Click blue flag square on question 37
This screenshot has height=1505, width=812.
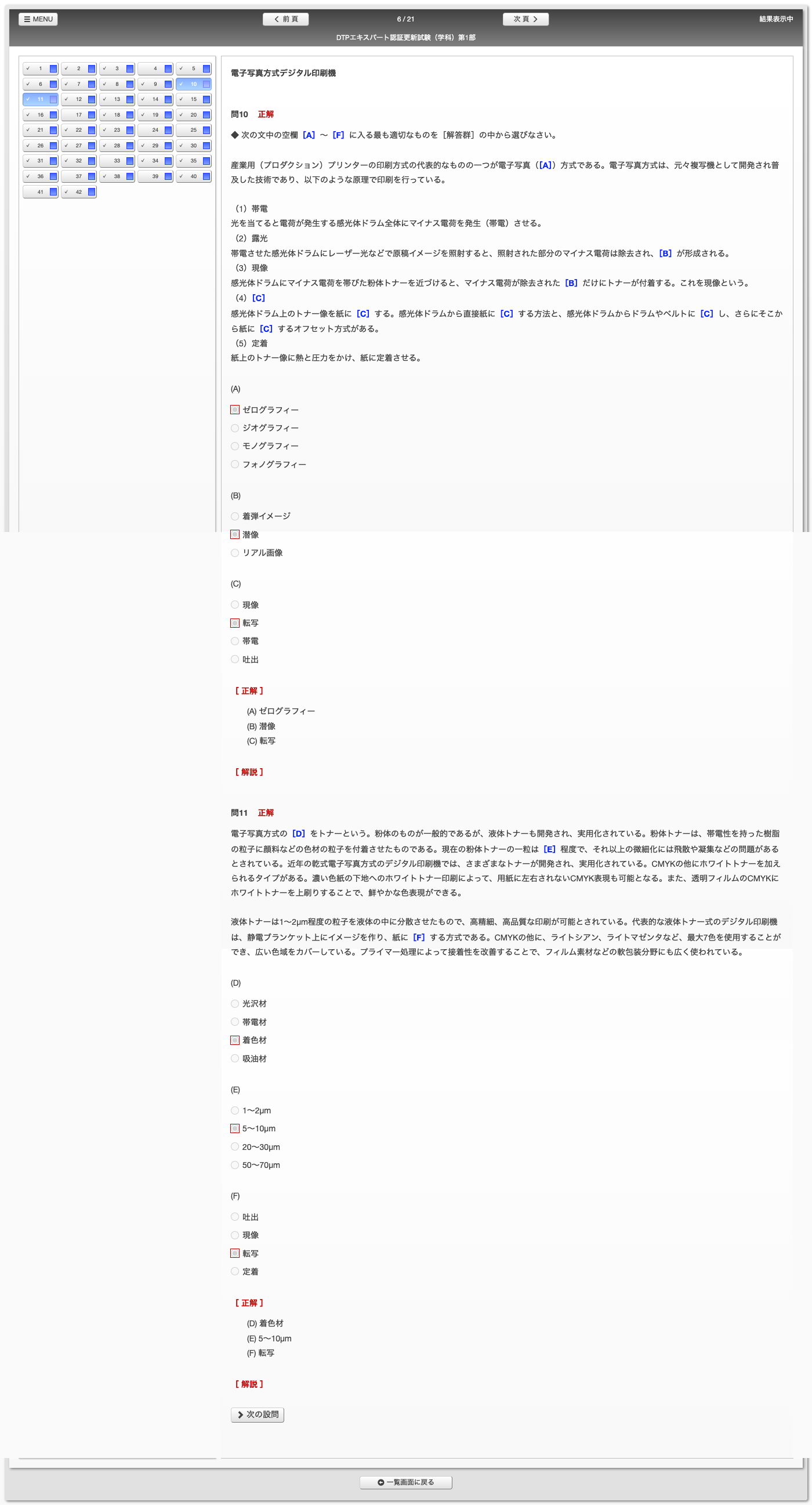[92, 176]
